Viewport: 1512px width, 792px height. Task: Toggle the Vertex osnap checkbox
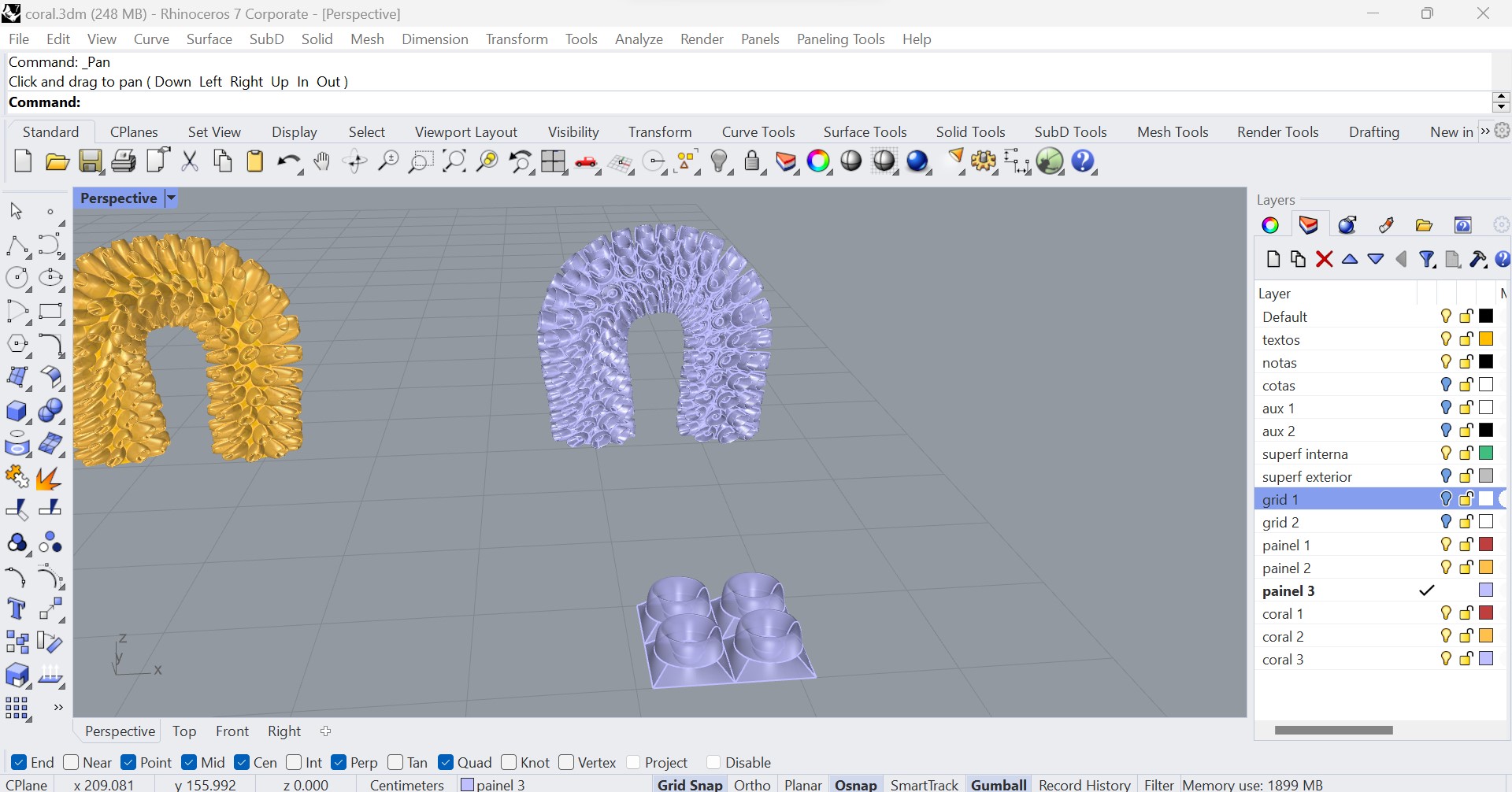[566, 762]
